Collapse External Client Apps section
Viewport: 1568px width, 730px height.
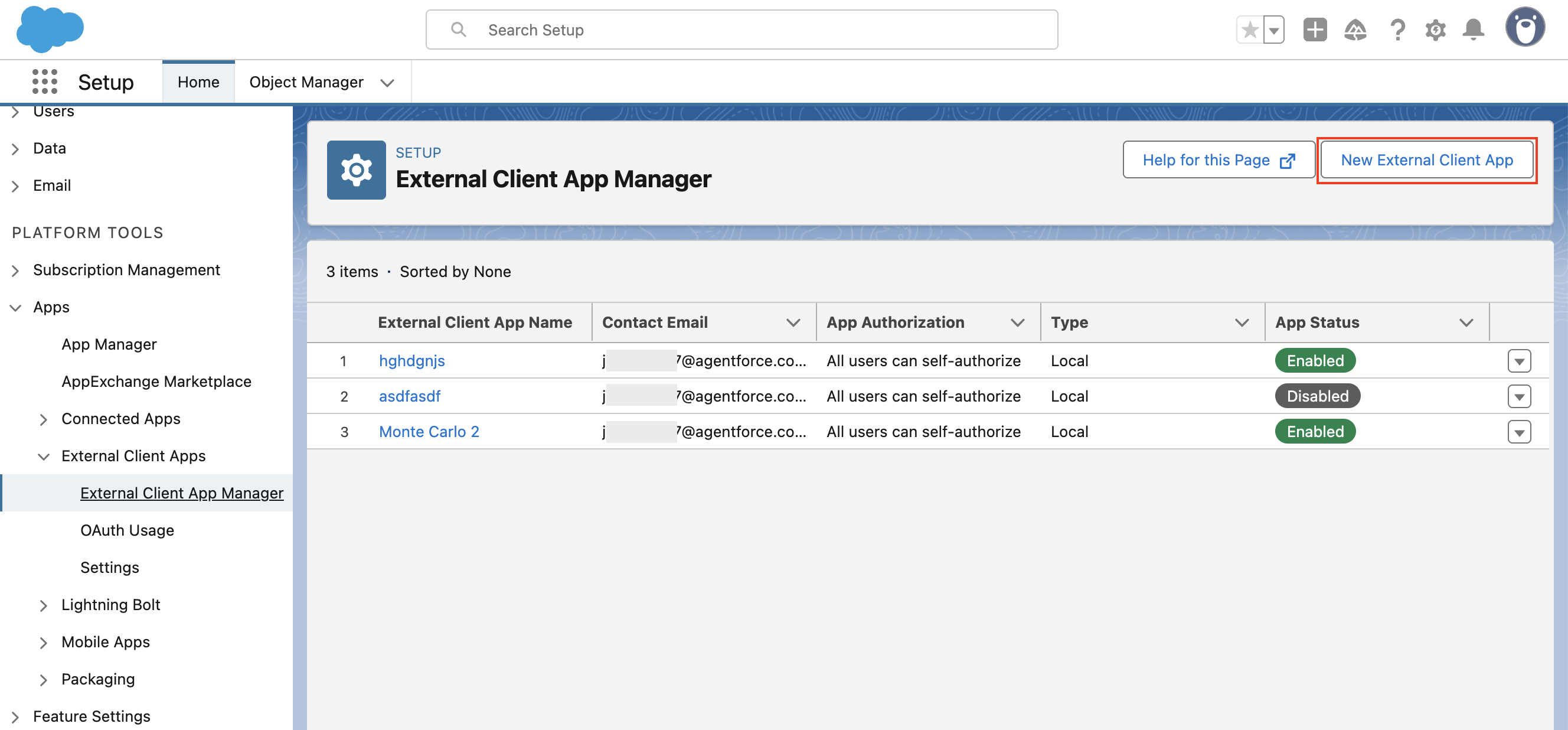(43, 456)
